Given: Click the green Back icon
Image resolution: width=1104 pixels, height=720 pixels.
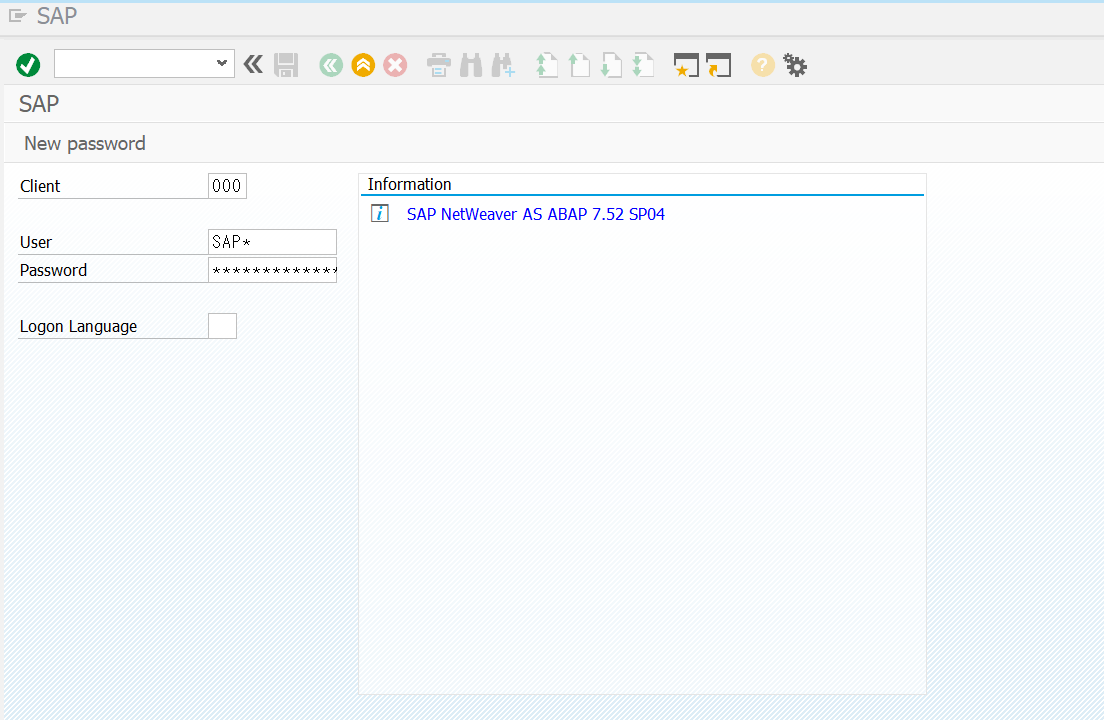Looking at the screenshot, I should 331,65.
